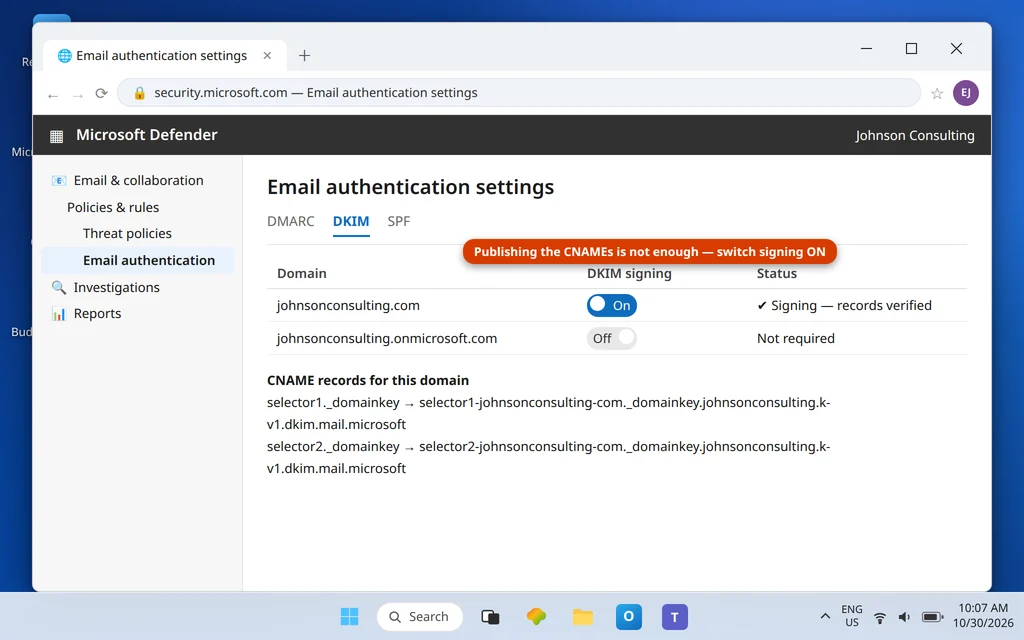Image resolution: width=1024 pixels, height=640 pixels.
Task: Click the Status column header
Action: coord(776,274)
